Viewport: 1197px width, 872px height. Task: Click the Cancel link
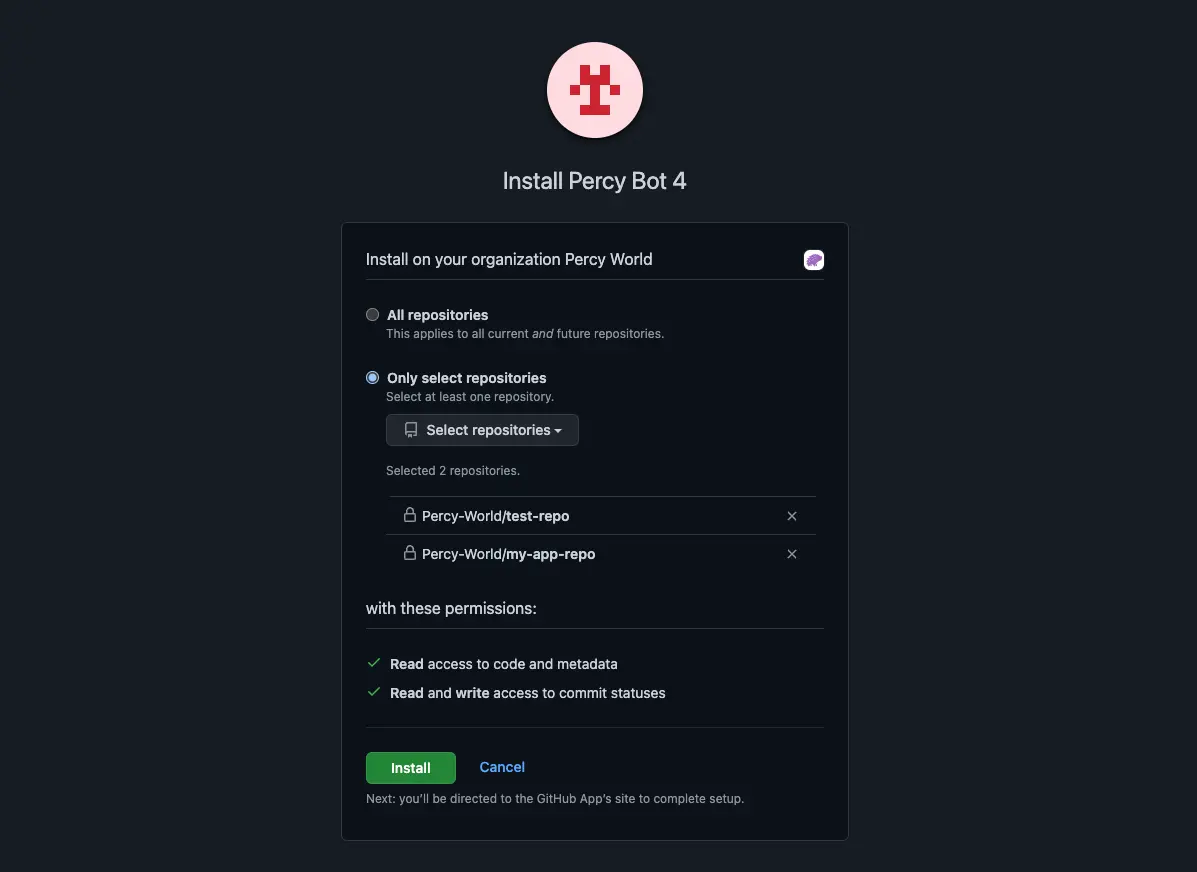tap(502, 767)
